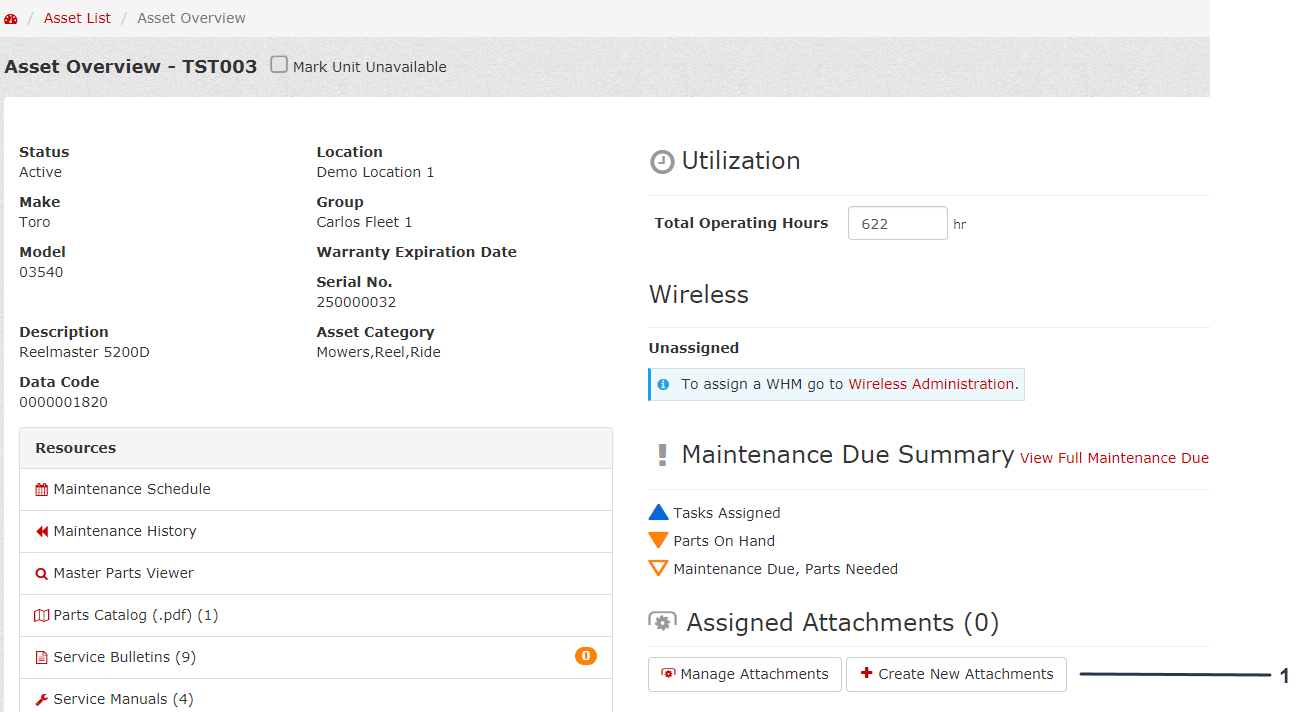This screenshot has height=712, width=1308.
Task: Open Maintenance Schedule resource
Action: point(132,489)
